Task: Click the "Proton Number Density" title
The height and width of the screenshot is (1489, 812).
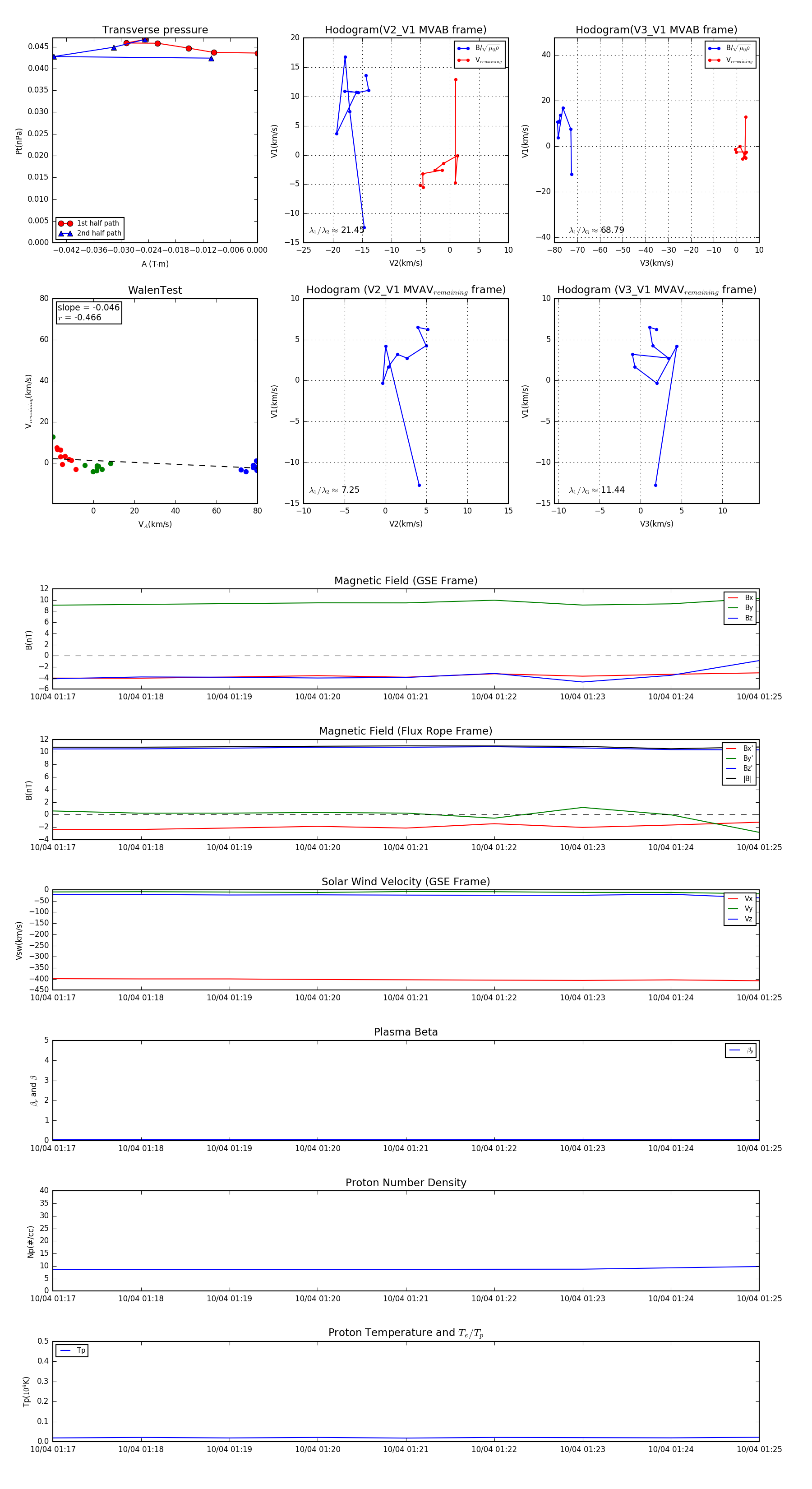Action: pyautogui.click(x=406, y=1183)
